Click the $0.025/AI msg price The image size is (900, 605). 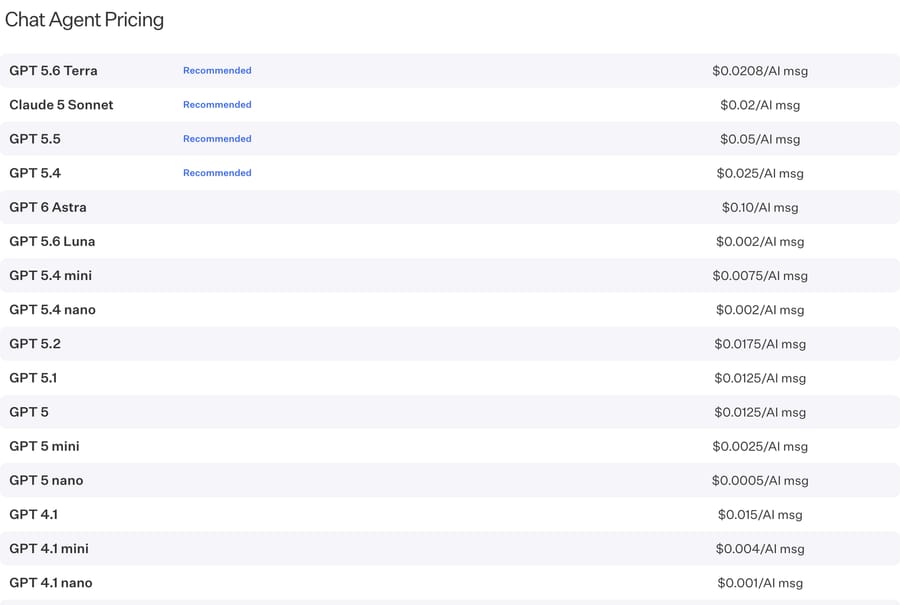(760, 173)
